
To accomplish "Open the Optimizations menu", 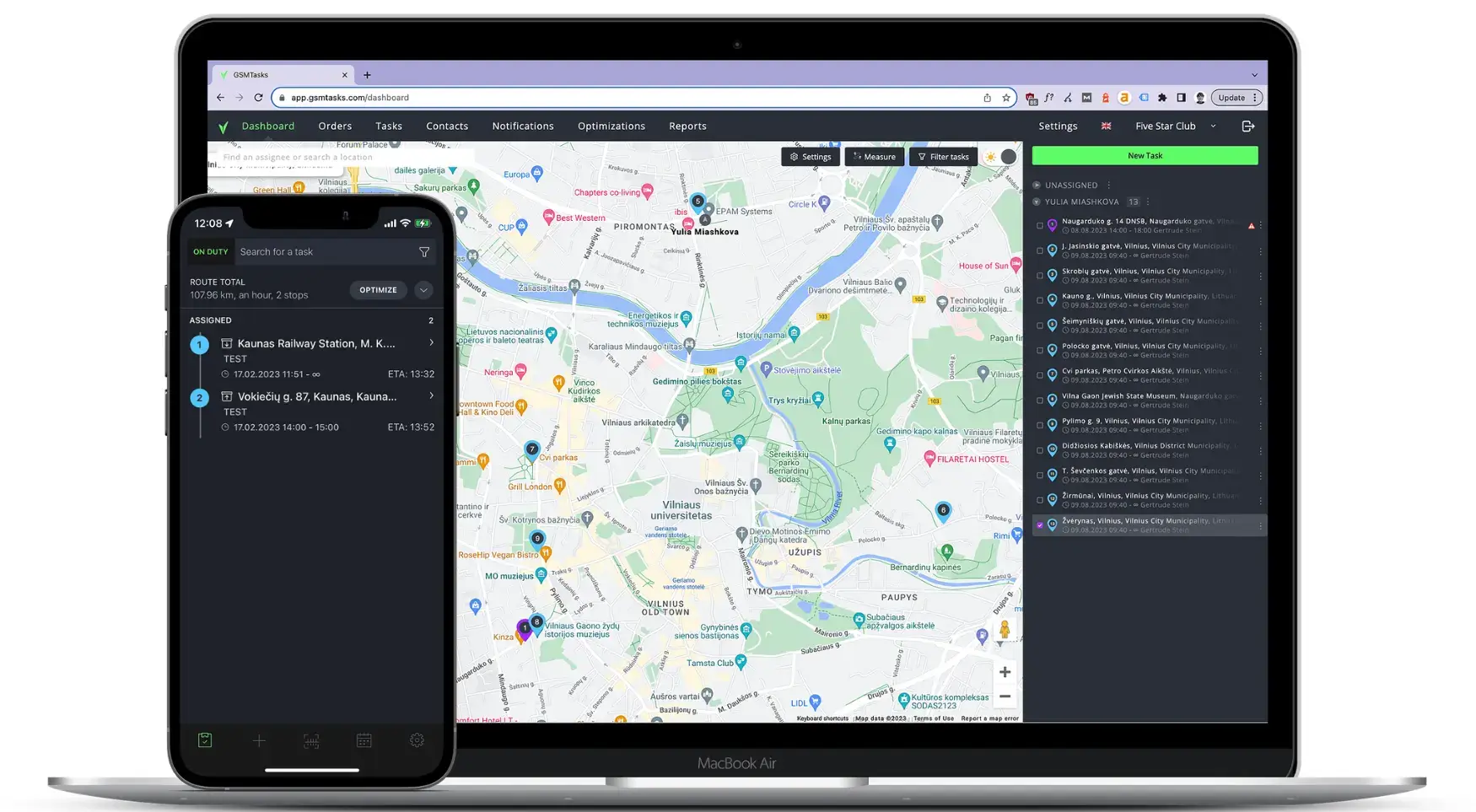I will point(611,126).
